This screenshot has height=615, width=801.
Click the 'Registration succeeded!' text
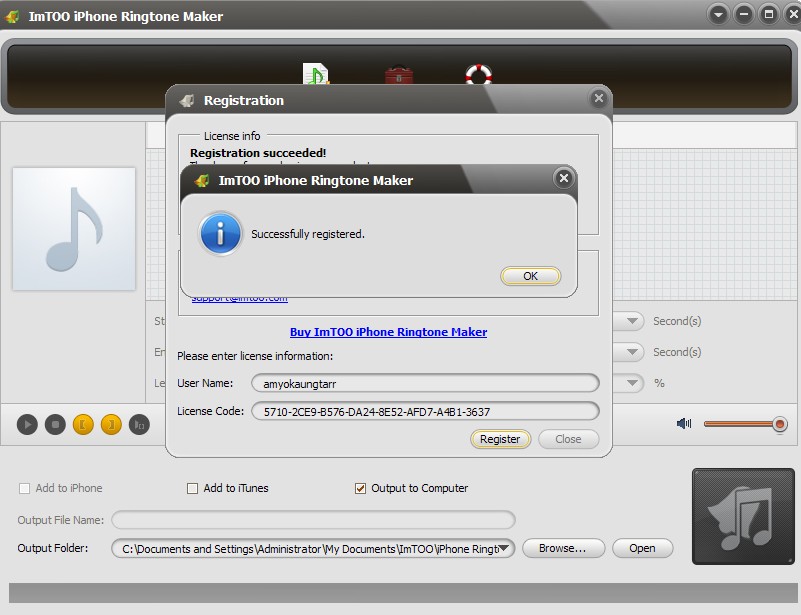click(258, 153)
